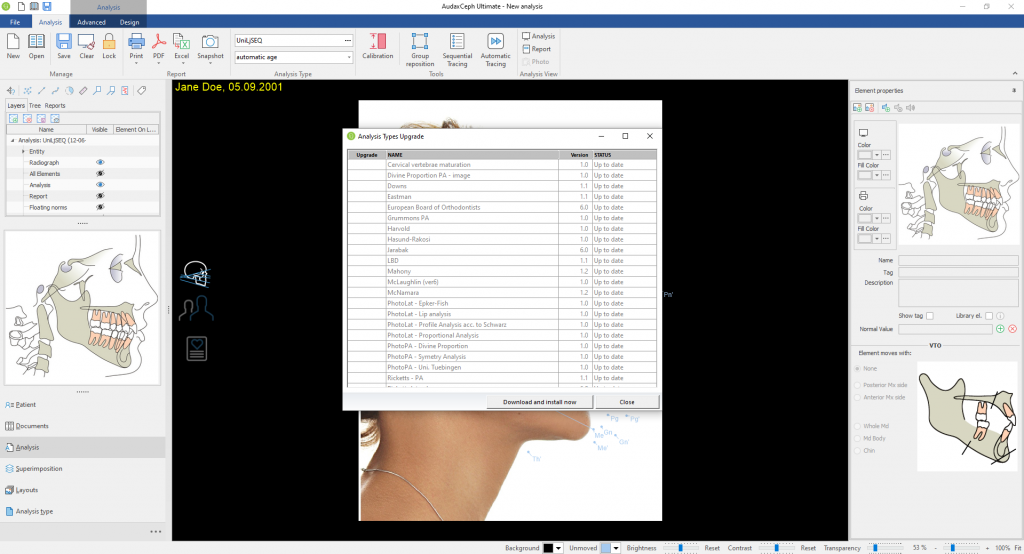Toggle Radiograph layer visibility eye
This screenshot has width=1024, height=554.
pyautogui.click(x=100, y=162)
